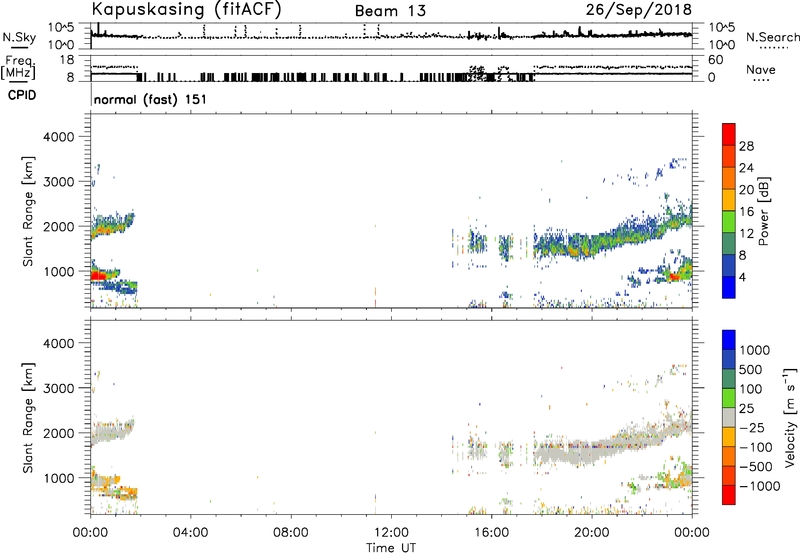Select the "Time UT" axis label
The width and height of the screenshot is (800, 554).
[391, 548]
